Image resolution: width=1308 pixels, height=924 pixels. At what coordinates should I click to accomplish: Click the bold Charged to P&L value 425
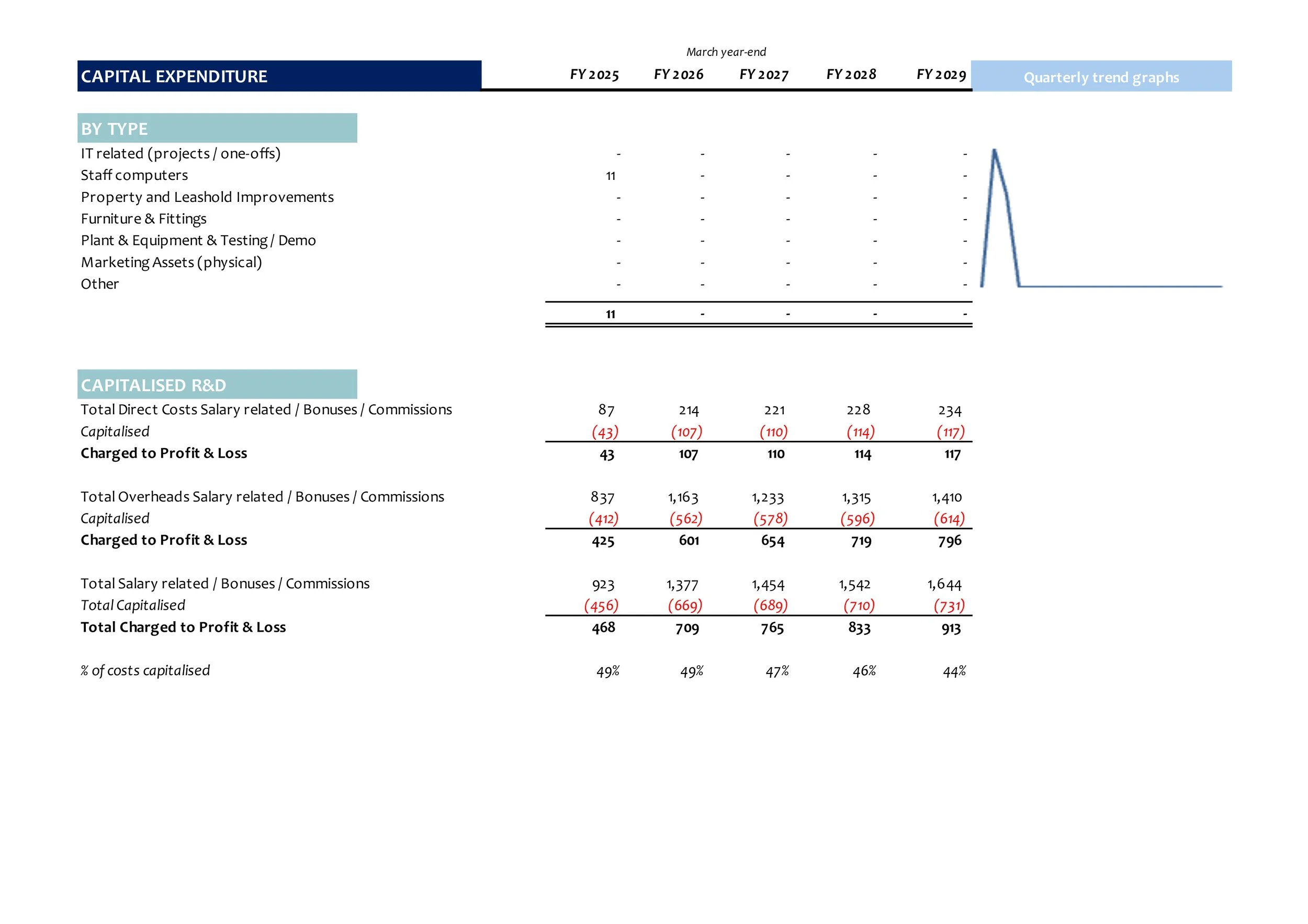603,541
